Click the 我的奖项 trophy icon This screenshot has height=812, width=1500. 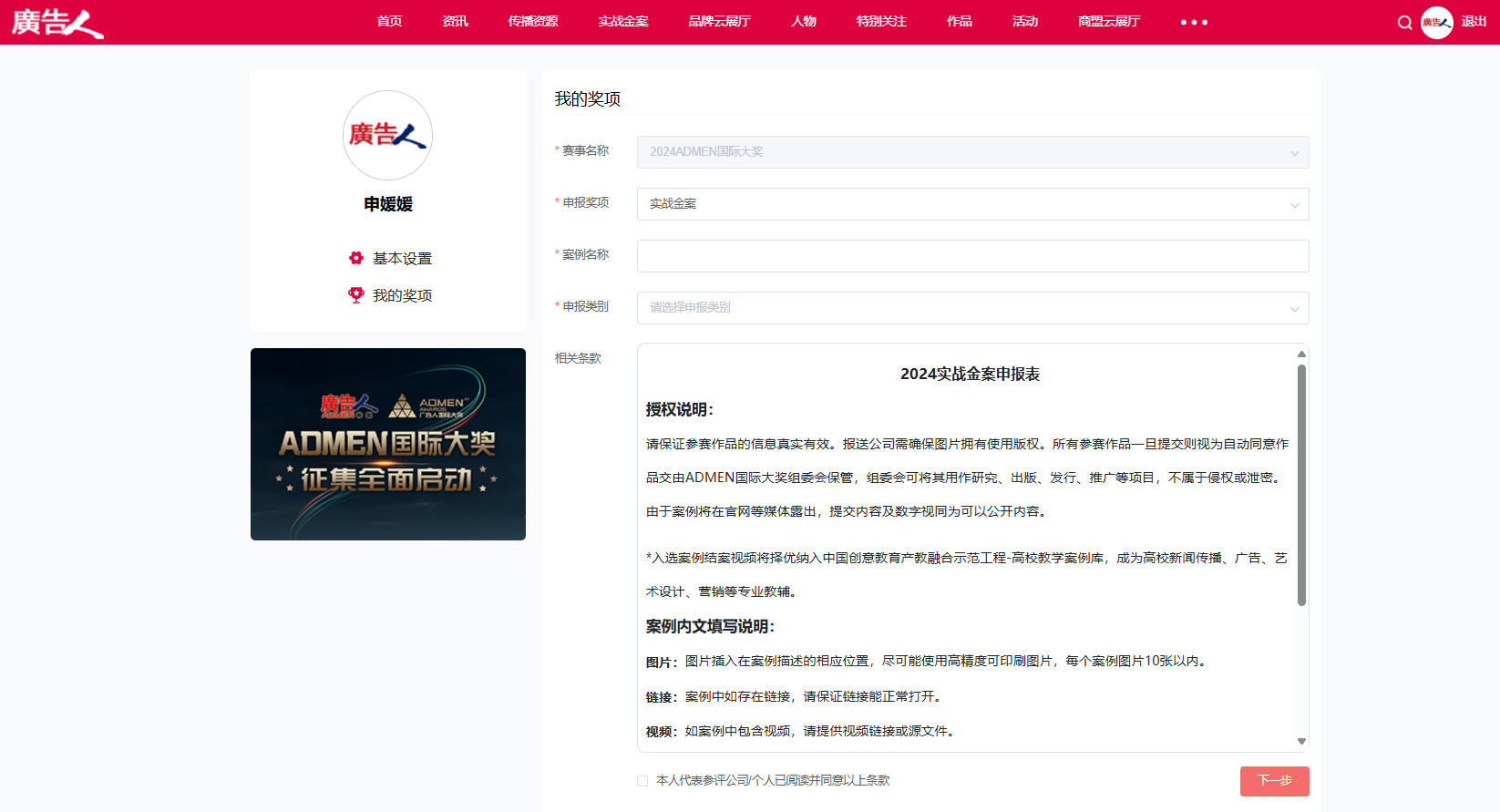click(x=356, y=295)
